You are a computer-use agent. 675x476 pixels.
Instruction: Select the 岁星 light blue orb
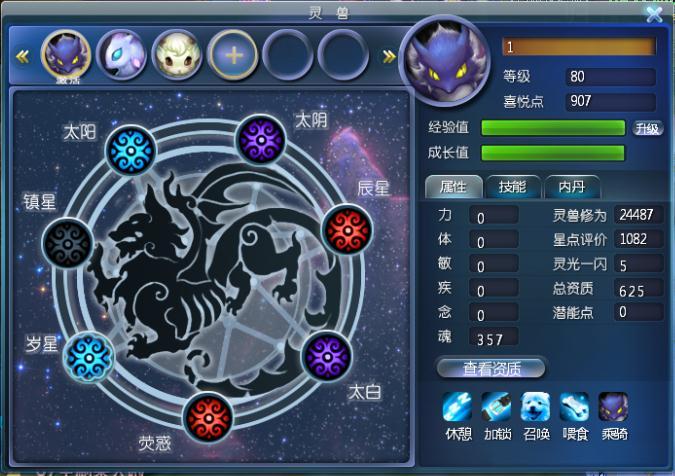(89, 357)
